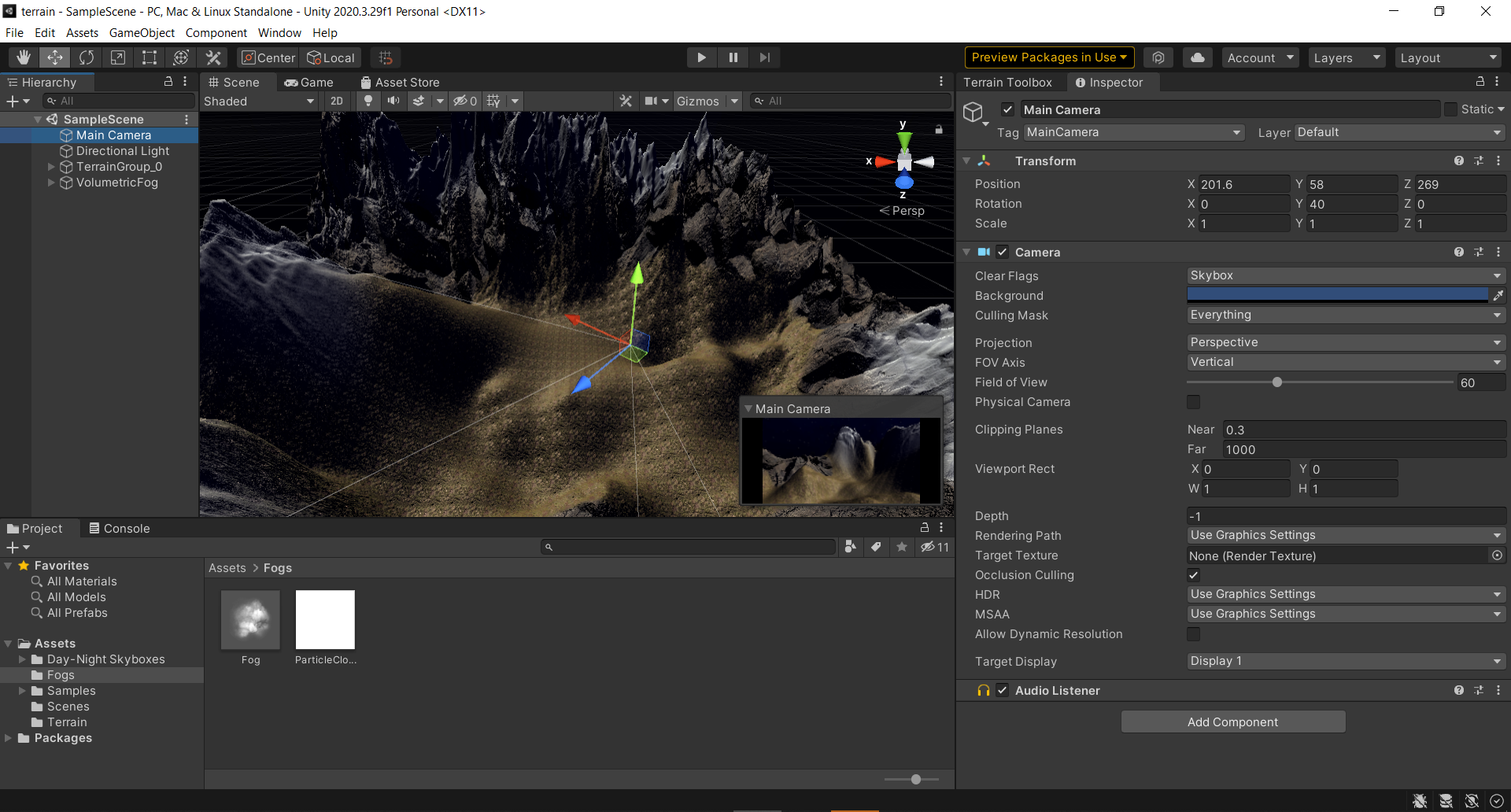
Task: Open scene camera settings
Action: pos(651,101)
